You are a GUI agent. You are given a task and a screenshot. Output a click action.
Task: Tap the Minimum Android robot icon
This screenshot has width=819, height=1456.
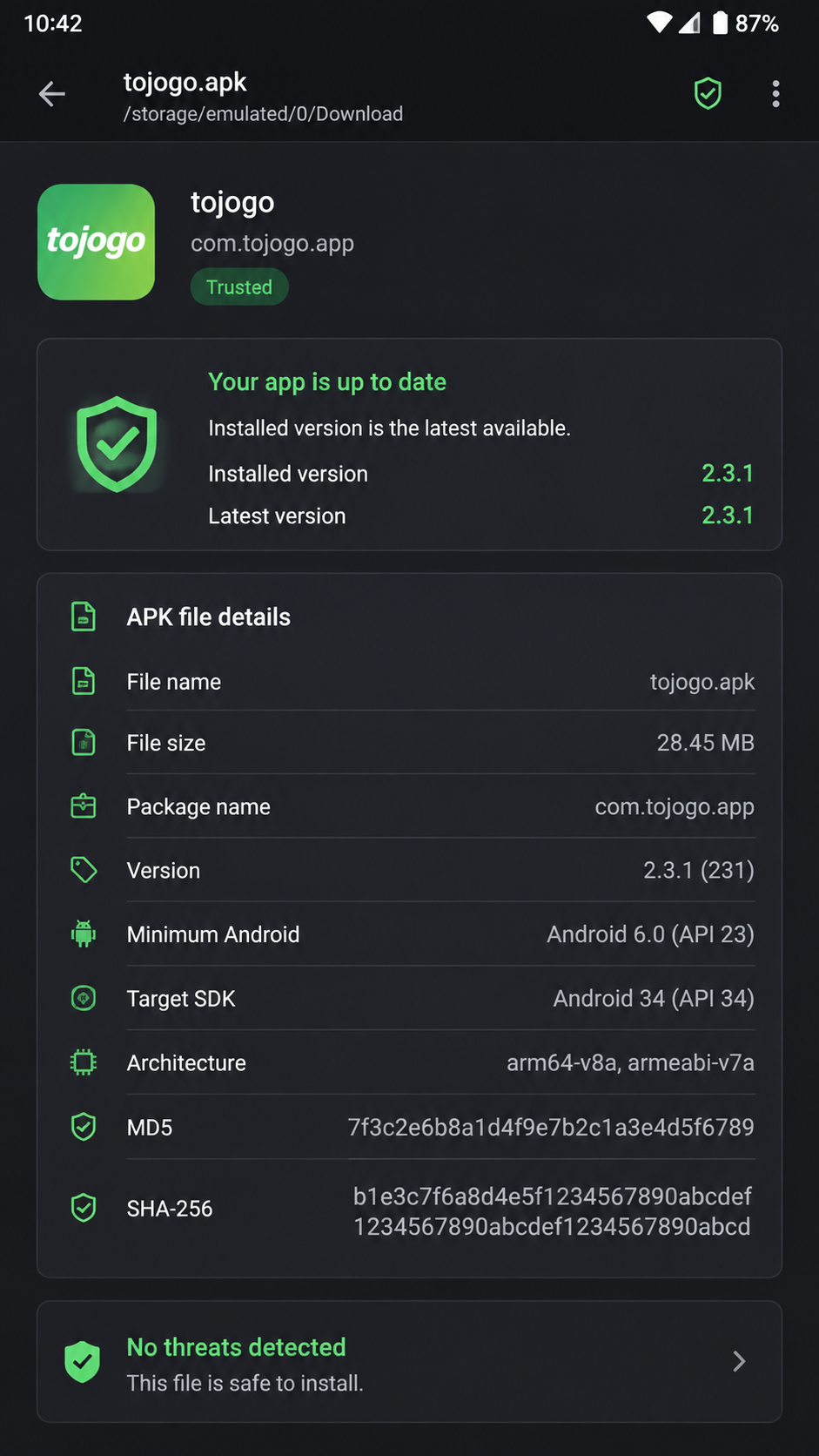coord(84,934)
